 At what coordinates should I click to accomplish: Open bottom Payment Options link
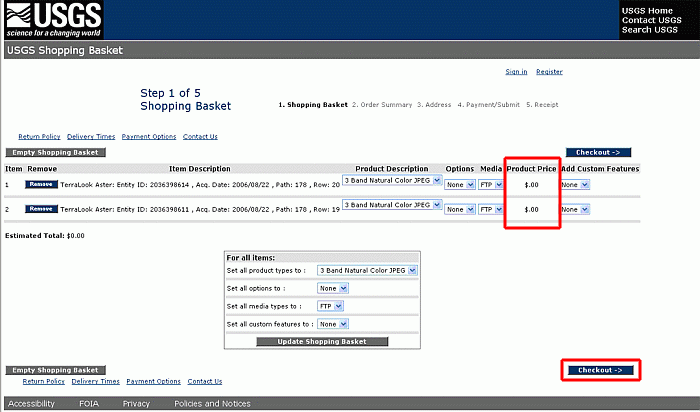tap(154, 381)
